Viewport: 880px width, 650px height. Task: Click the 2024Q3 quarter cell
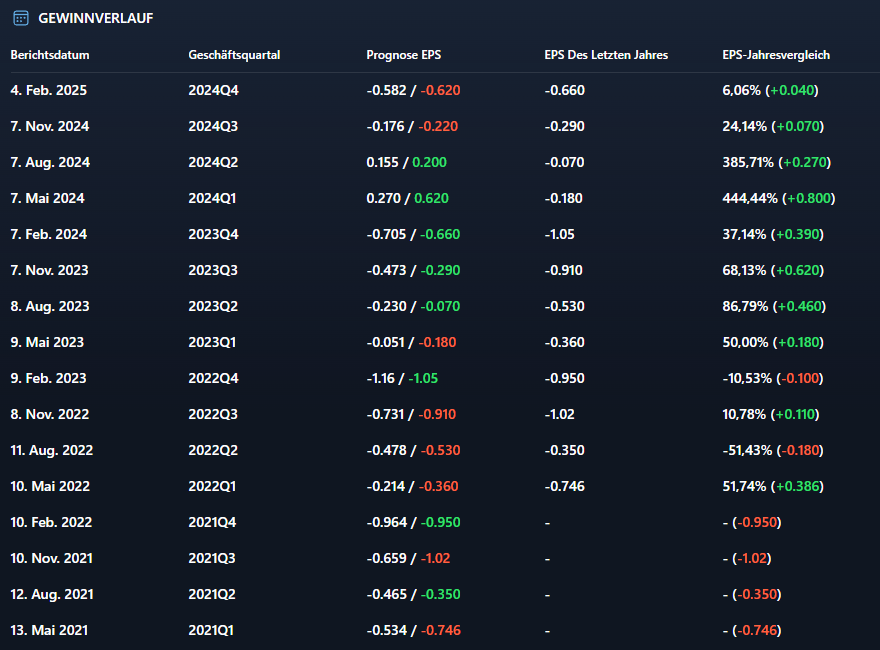coord(214,126)
